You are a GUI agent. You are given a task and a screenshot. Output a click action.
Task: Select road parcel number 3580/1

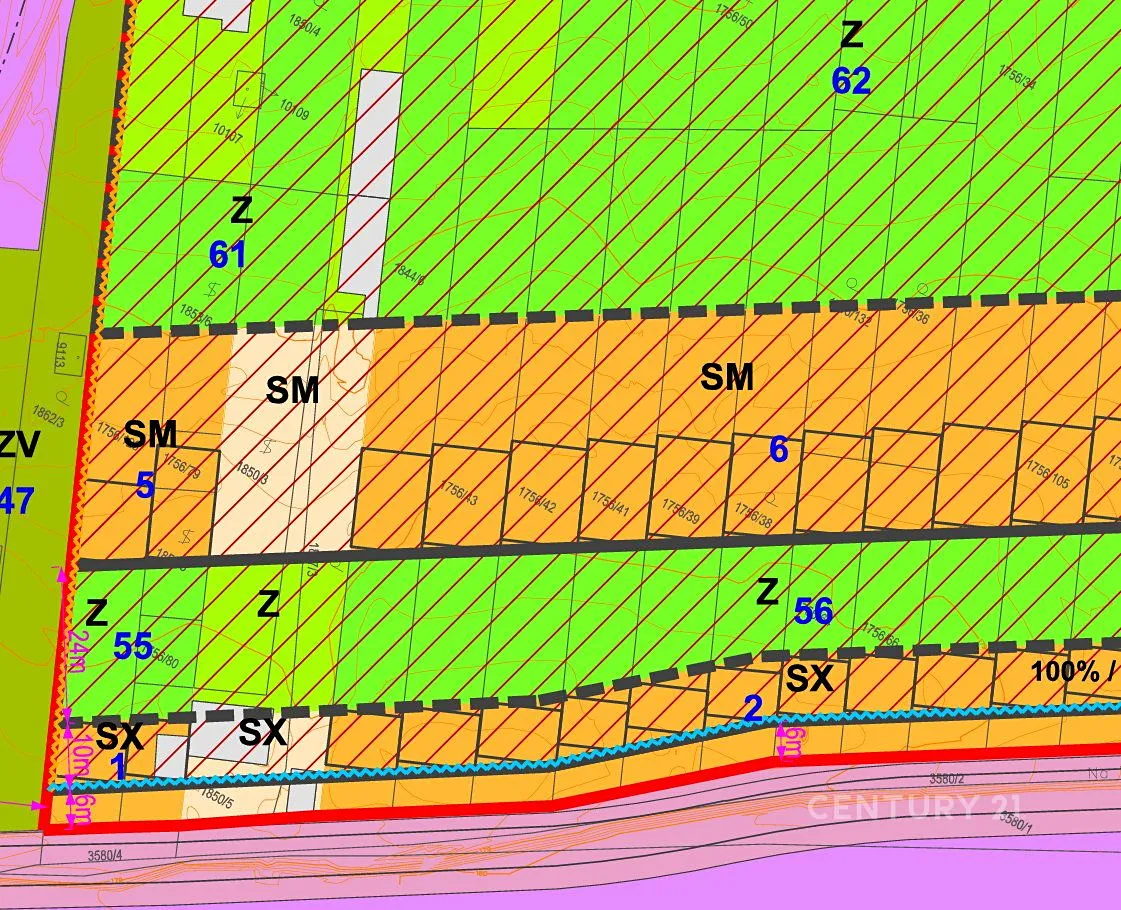click(1016, 822)
